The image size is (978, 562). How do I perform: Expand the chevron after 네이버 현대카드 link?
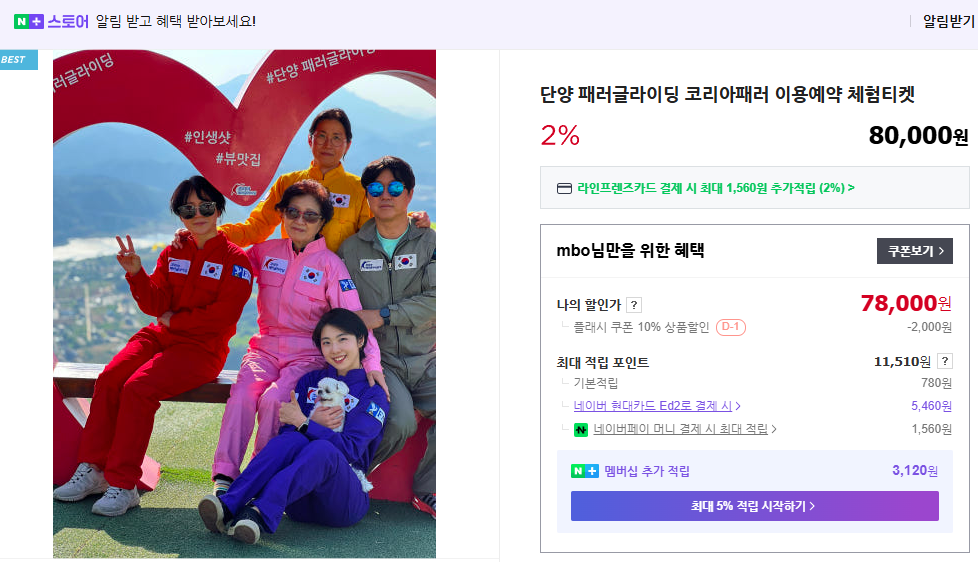[738, 406]
